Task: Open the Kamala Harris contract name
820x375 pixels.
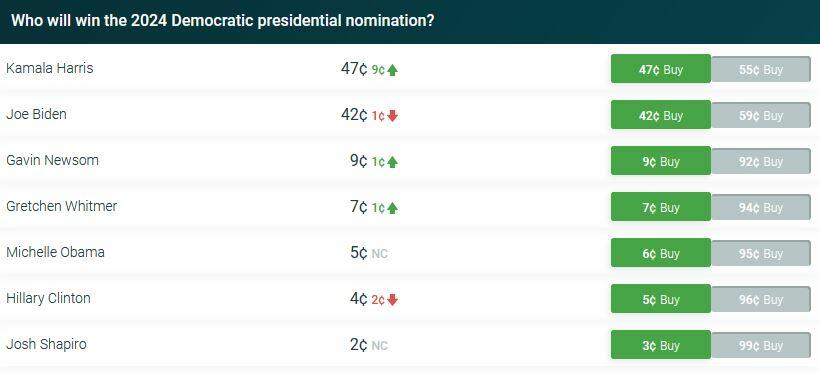Action: [x=50, y=68]
